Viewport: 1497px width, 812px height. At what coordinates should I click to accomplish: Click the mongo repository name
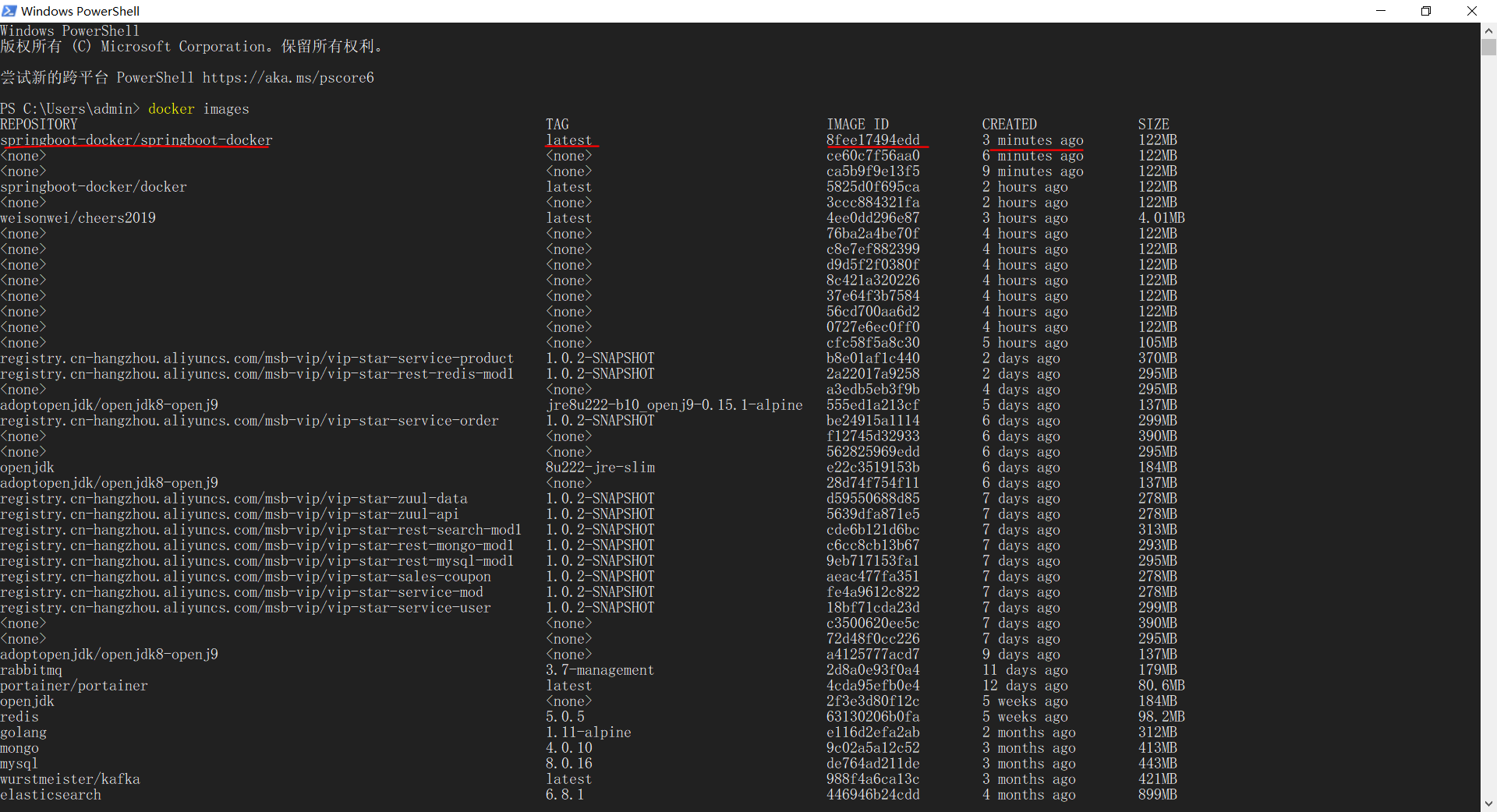click(x=19, y=748)
